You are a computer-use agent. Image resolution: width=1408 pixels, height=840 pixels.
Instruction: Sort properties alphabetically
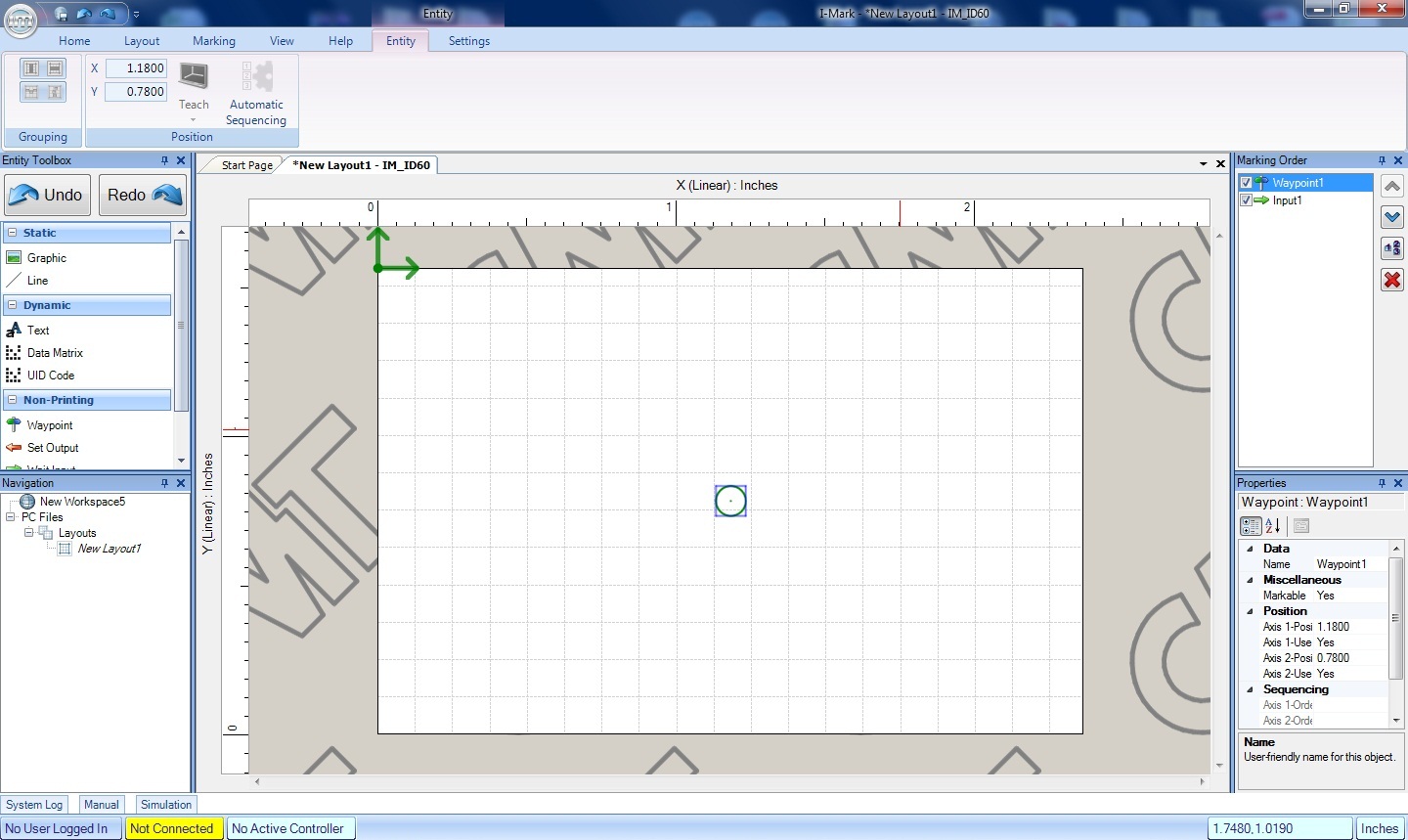(x=1273, y=526)
